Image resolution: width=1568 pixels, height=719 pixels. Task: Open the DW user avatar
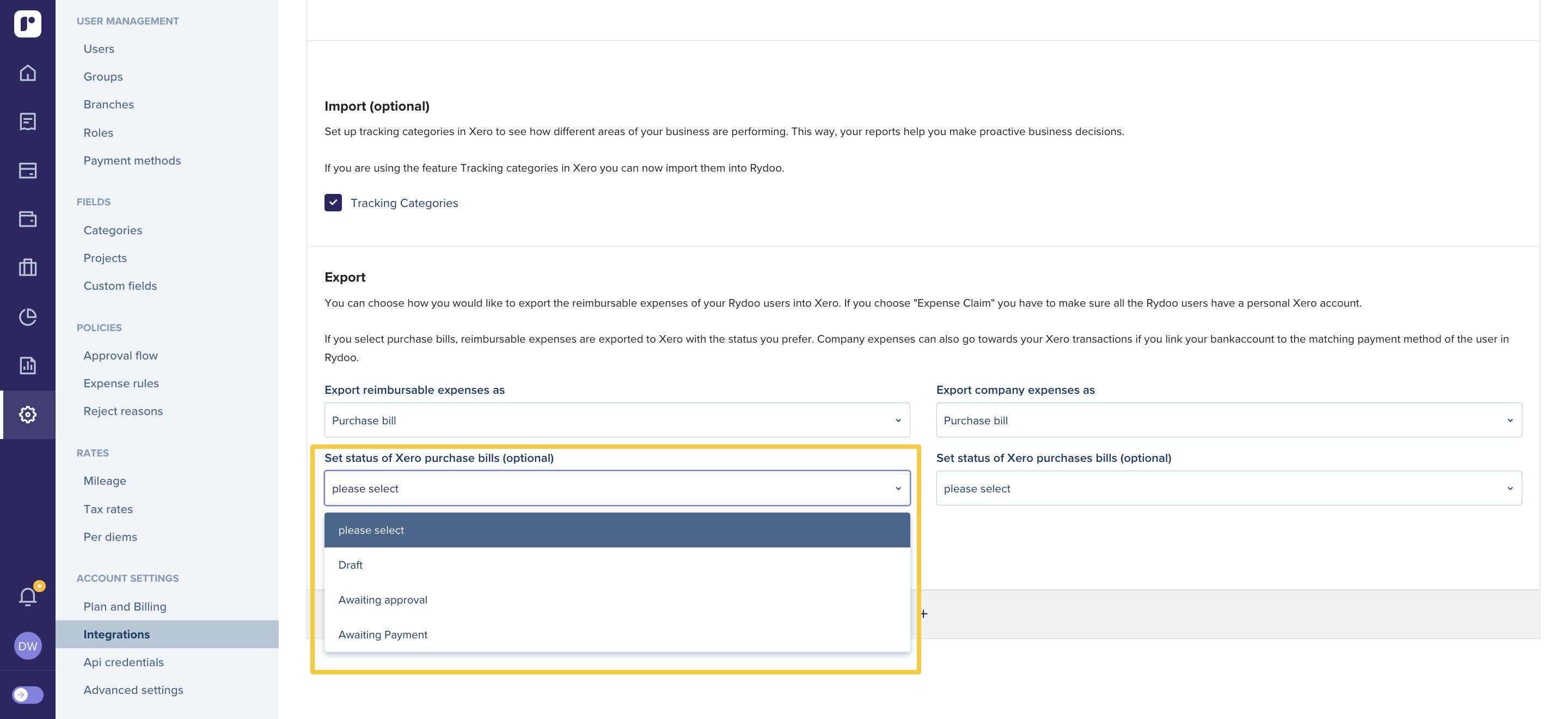click(x=27, y=646)
